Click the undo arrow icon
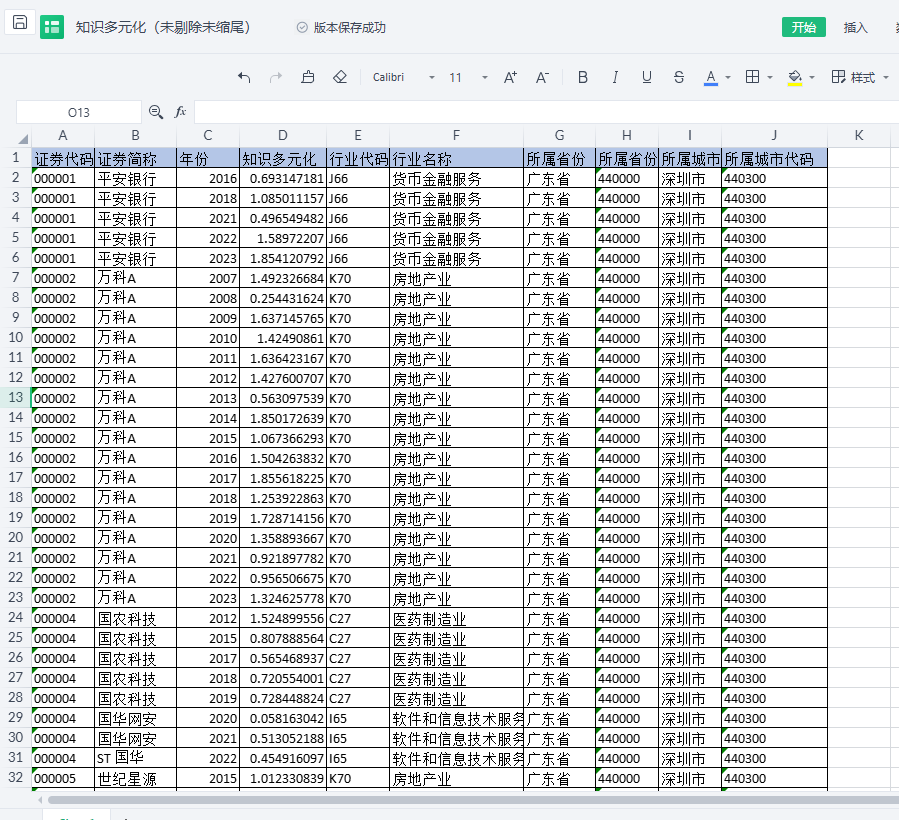The height and width of the screenshot is (820, 899). pyautogui.click(x=244, y=78)
